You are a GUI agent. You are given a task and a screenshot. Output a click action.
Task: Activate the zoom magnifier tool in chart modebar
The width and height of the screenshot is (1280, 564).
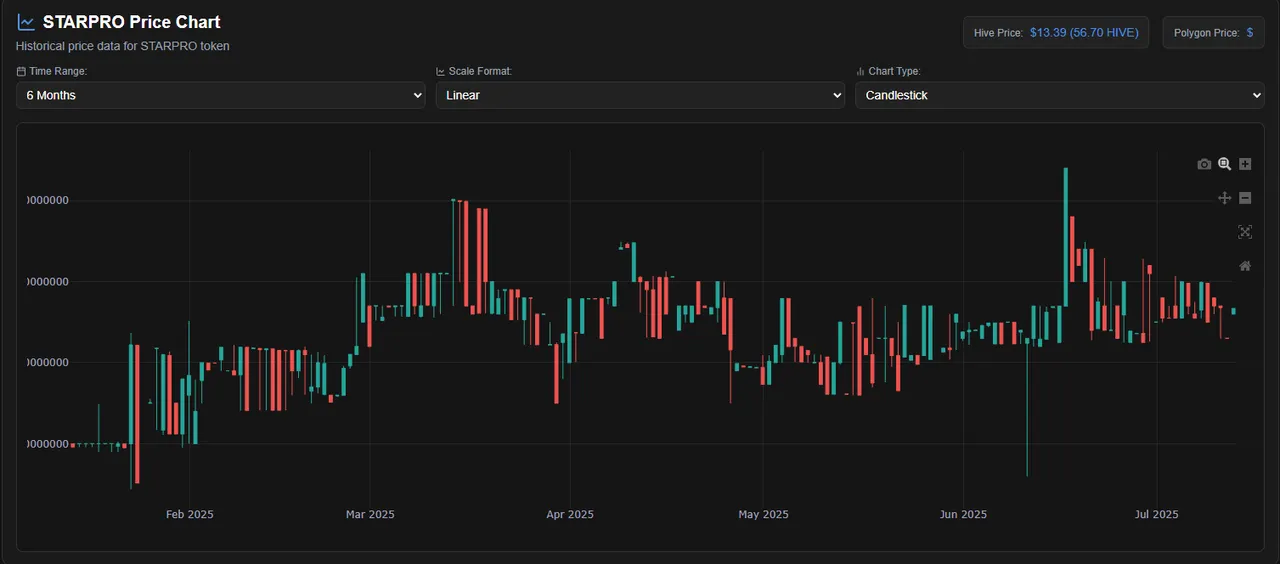[x=1224, y=164]
